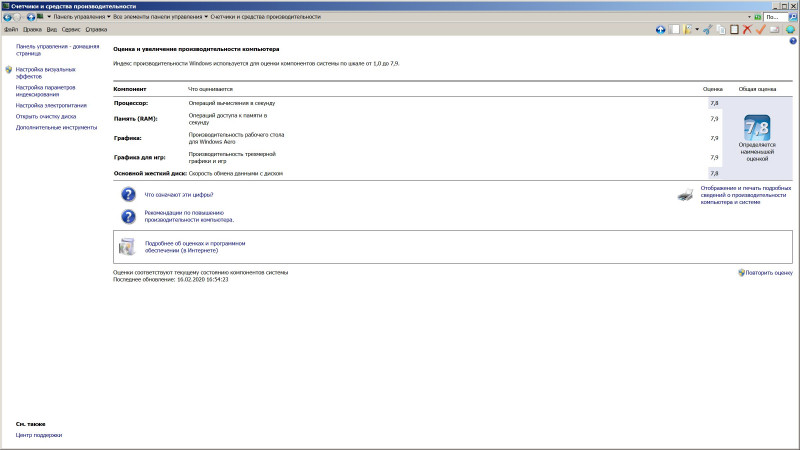The image size is (800, 450).
Task: Click the shield icon by 'Настройка визуальных эффектов'
Action: point(9,69)
